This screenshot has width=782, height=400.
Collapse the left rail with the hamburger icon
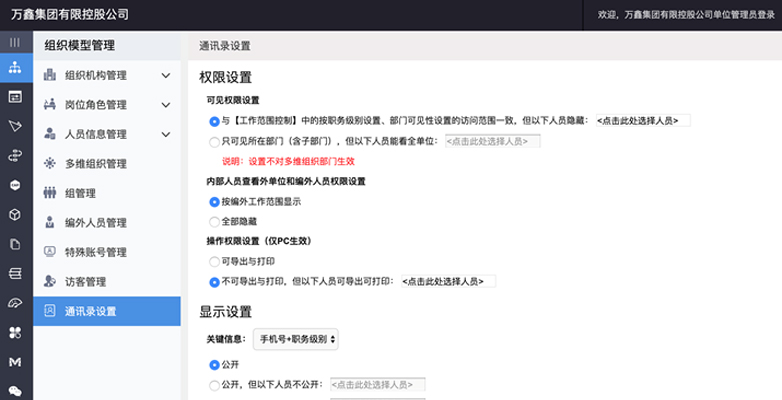tap(15, 42)
